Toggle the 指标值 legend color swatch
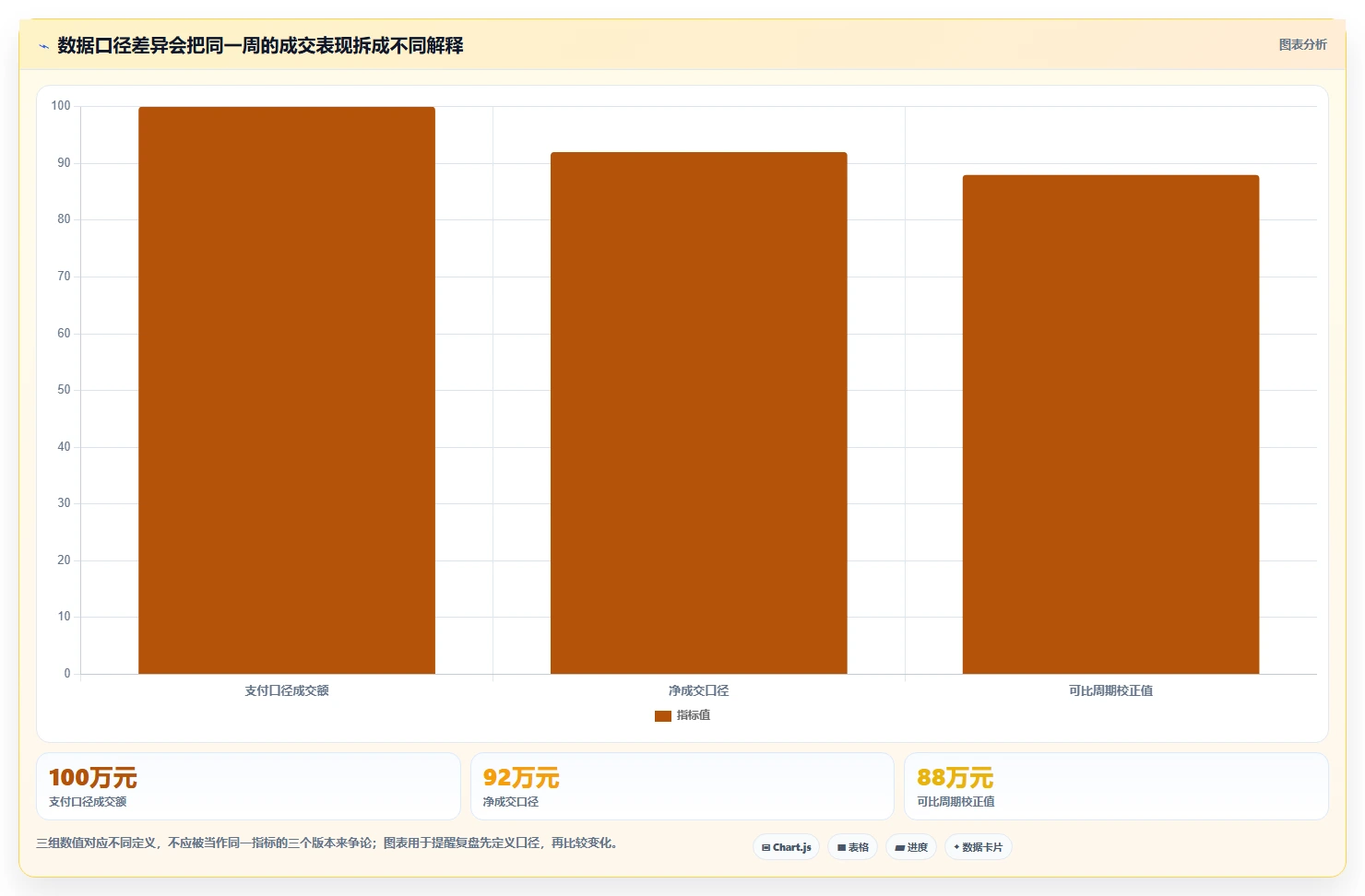Viewport: 1365px width, 896px height. click(x=663, y=715)
